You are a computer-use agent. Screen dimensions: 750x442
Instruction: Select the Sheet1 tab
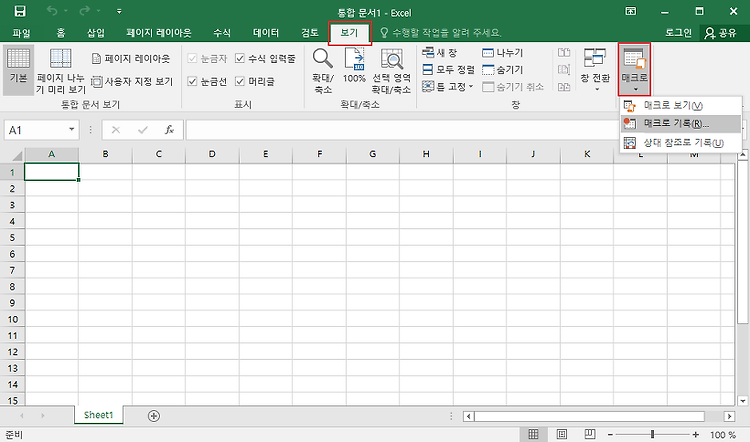(99, 415)
